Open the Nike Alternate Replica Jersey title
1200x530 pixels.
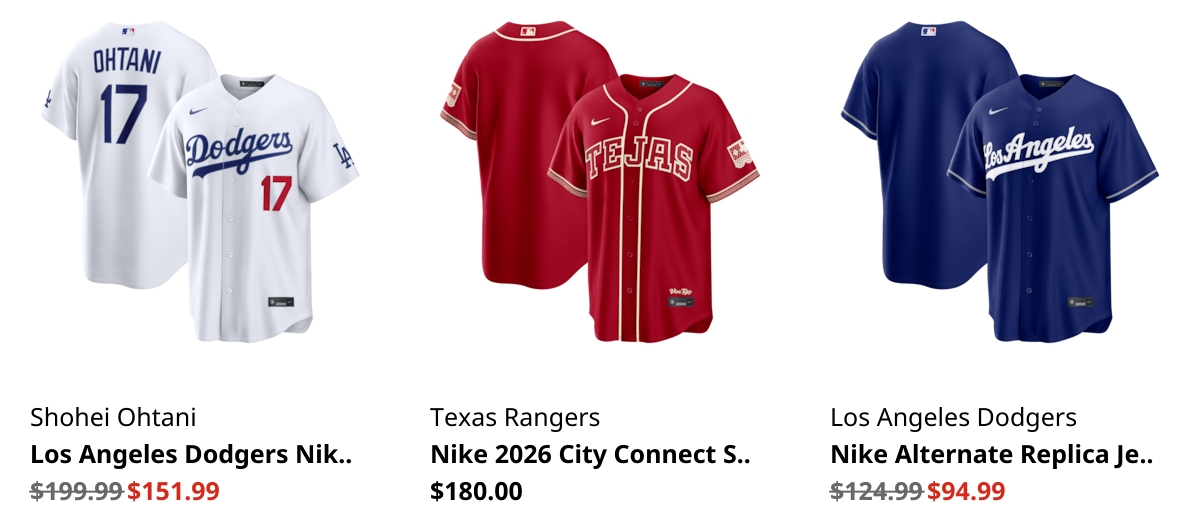click(x=992, y=455)
